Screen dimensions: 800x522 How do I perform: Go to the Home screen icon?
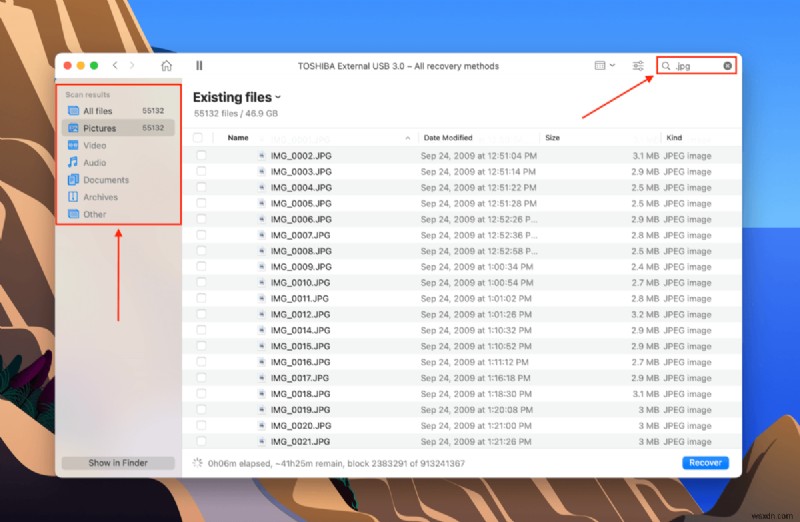tap(166, 66)
